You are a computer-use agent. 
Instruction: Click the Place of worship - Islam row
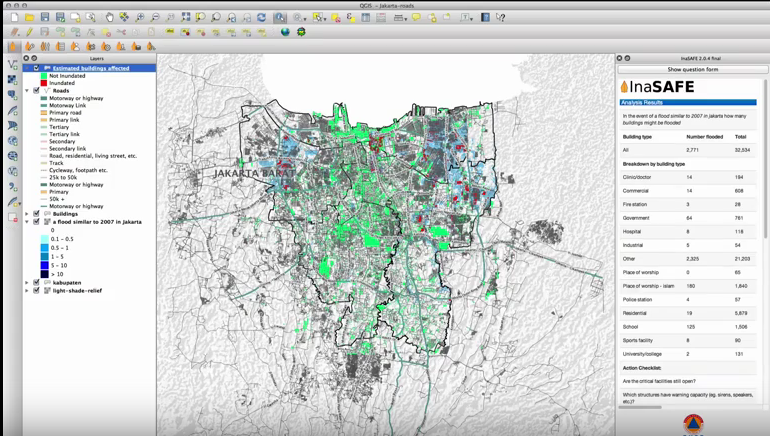pyautogui.click(x=688, y=286)
